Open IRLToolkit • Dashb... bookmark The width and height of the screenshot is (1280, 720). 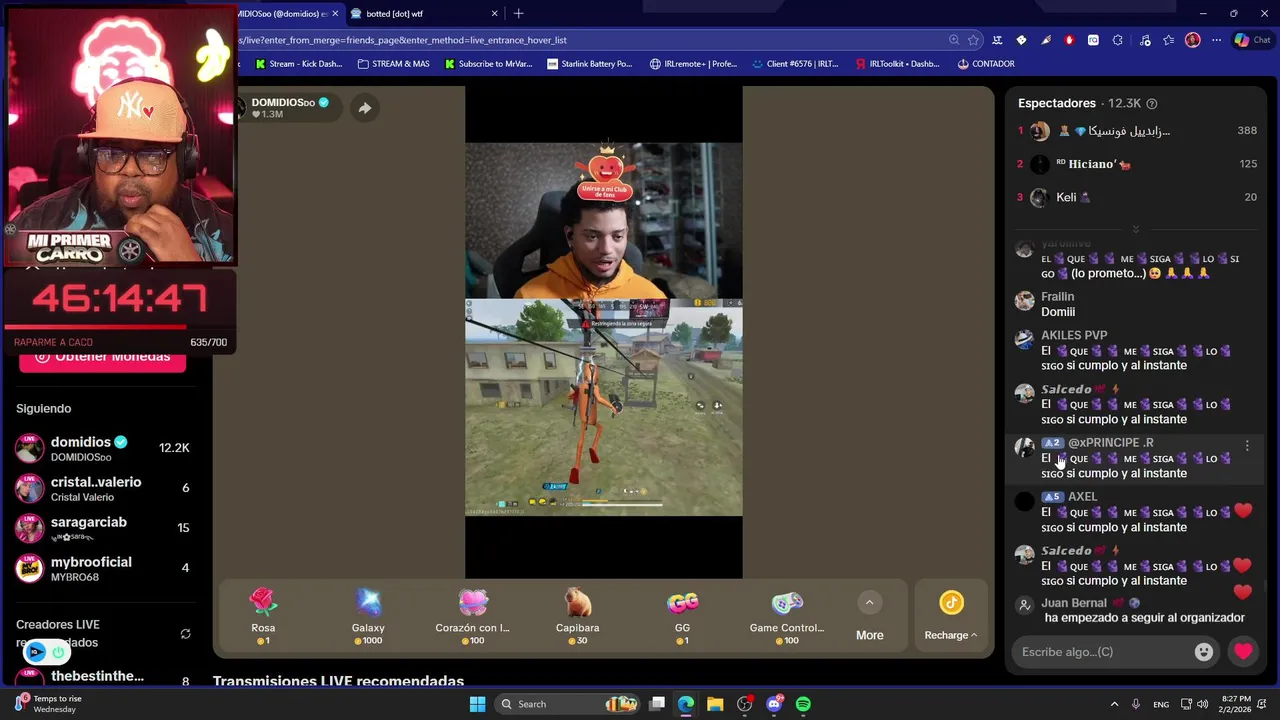coord(897,64)
